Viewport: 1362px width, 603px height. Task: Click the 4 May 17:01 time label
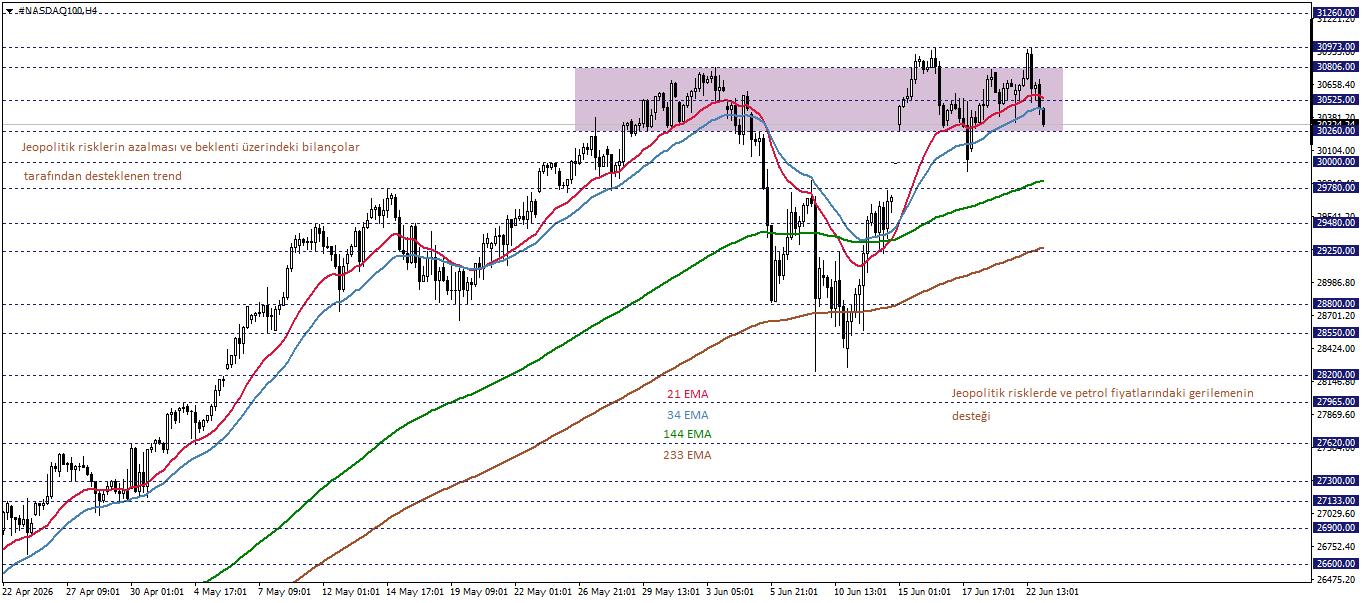click(x=220, y=592)
